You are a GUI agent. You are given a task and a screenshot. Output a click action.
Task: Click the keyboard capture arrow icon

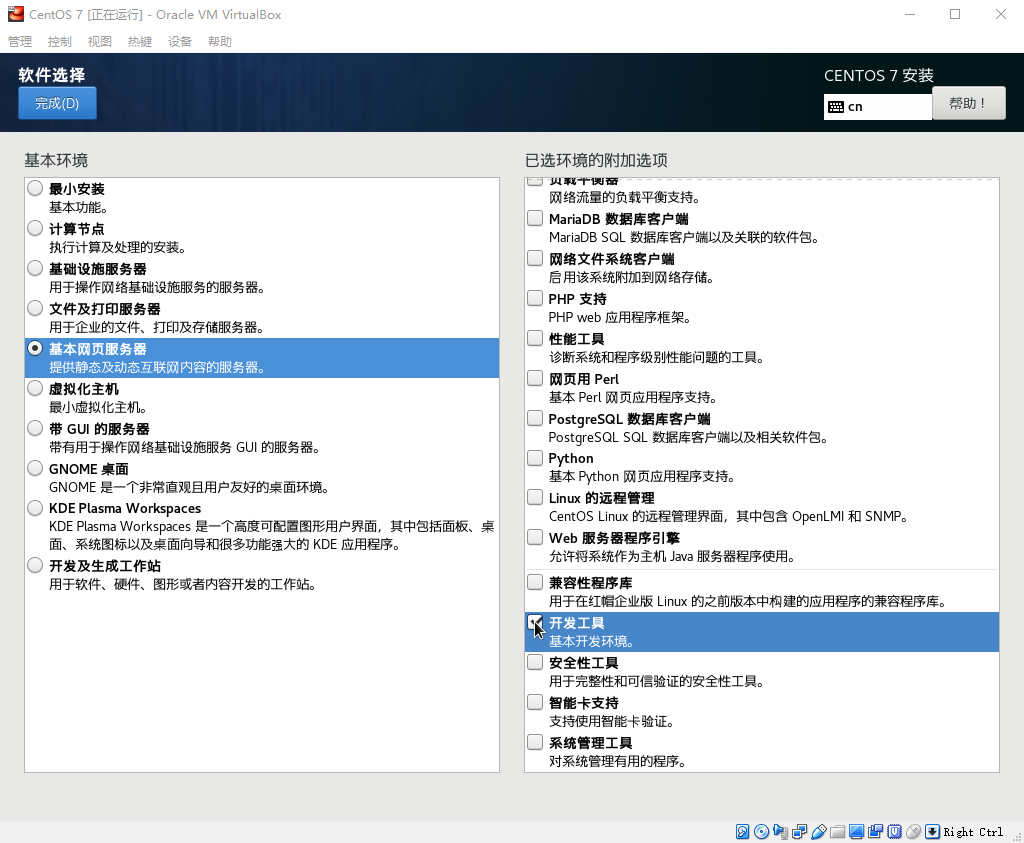(x=933, y=831)
